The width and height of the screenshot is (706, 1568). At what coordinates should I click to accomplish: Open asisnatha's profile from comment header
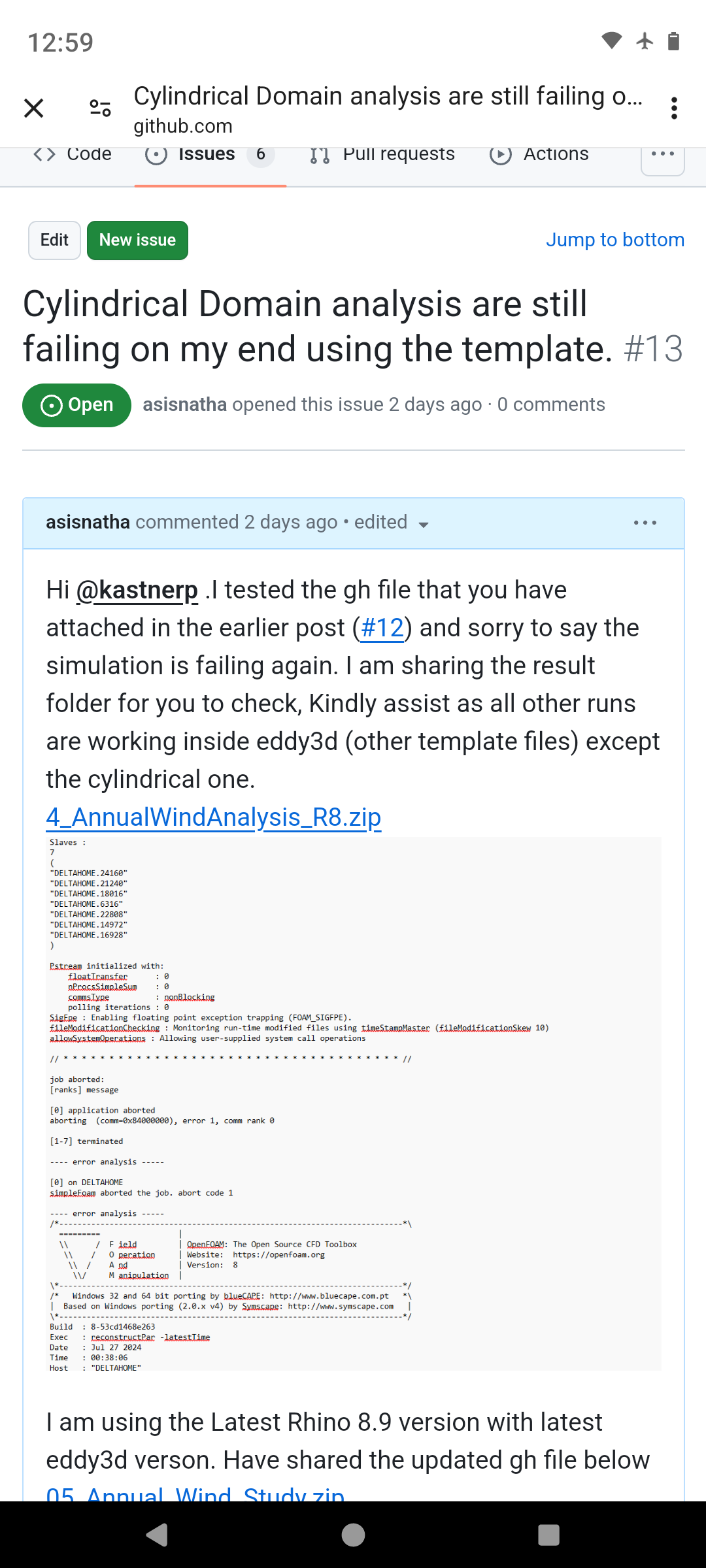coord(88,522)
